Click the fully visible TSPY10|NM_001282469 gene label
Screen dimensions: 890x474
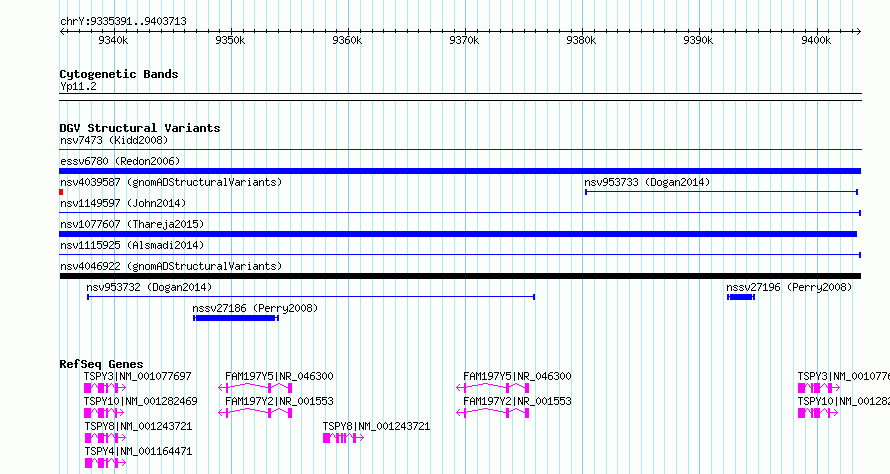pyautogui.click(x=140, y=401)
